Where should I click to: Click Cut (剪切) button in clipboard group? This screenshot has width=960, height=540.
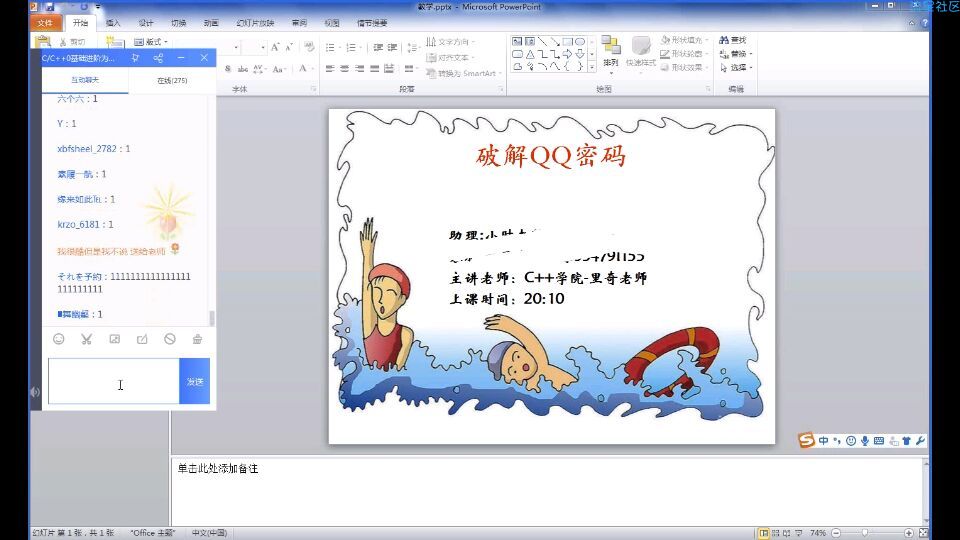click(73, 42)
